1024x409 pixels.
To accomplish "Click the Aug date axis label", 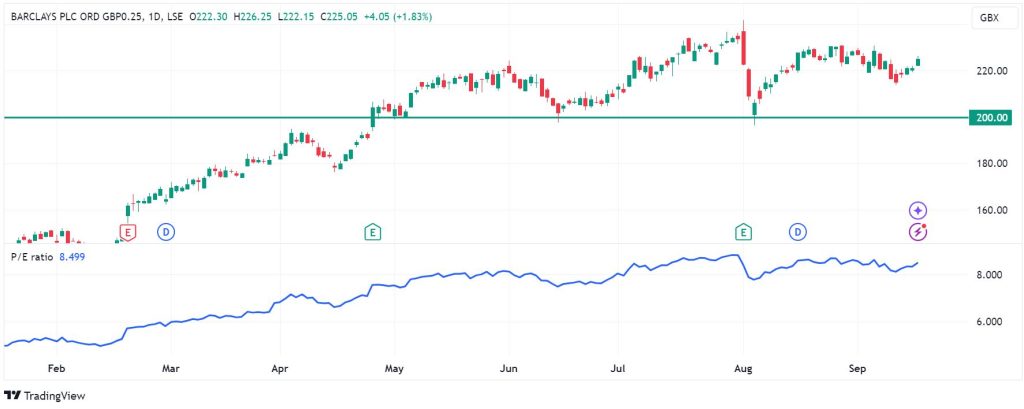I will [743, 369].
